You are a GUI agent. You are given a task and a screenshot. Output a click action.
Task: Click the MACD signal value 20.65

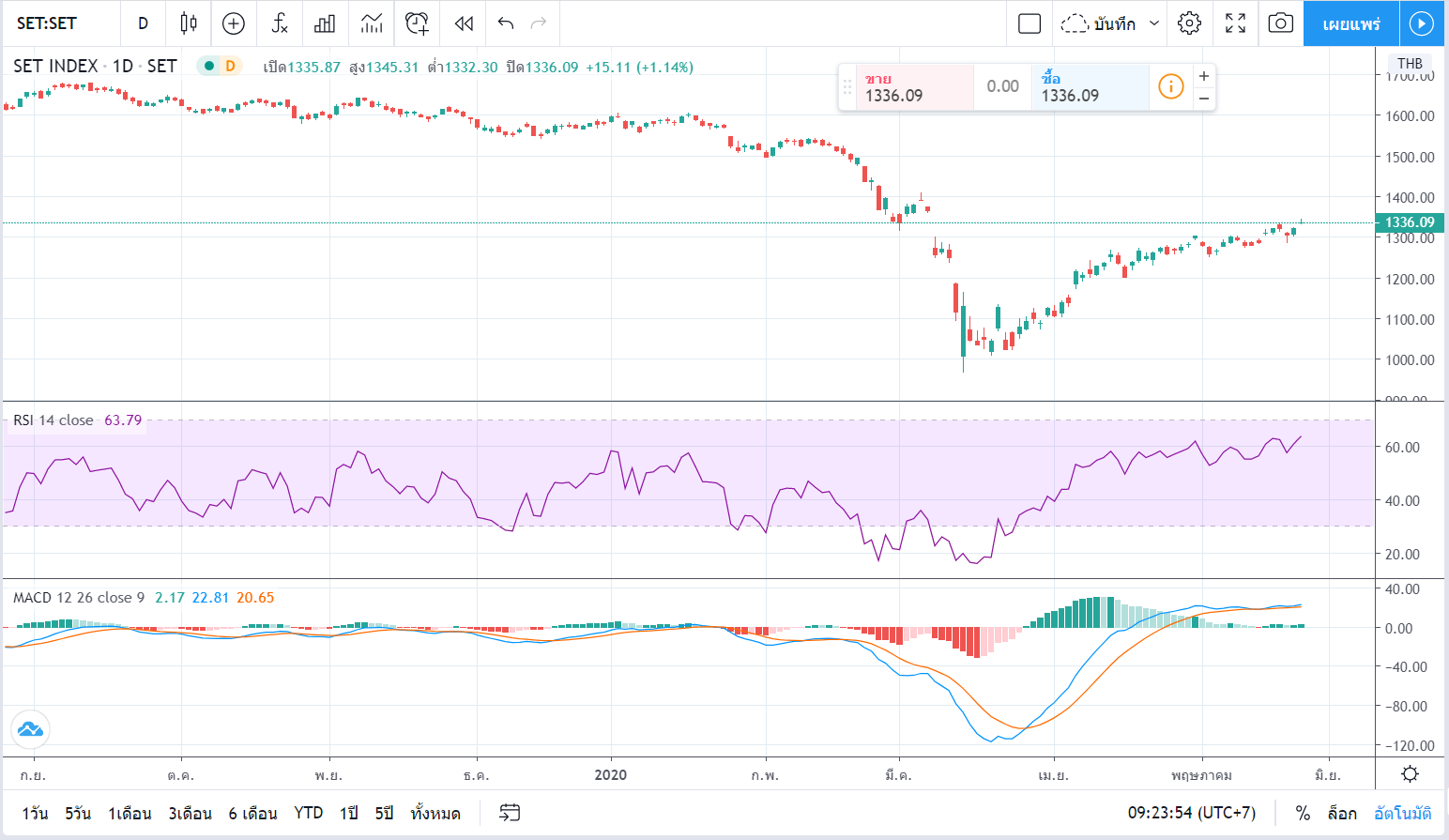pos(255,597)
